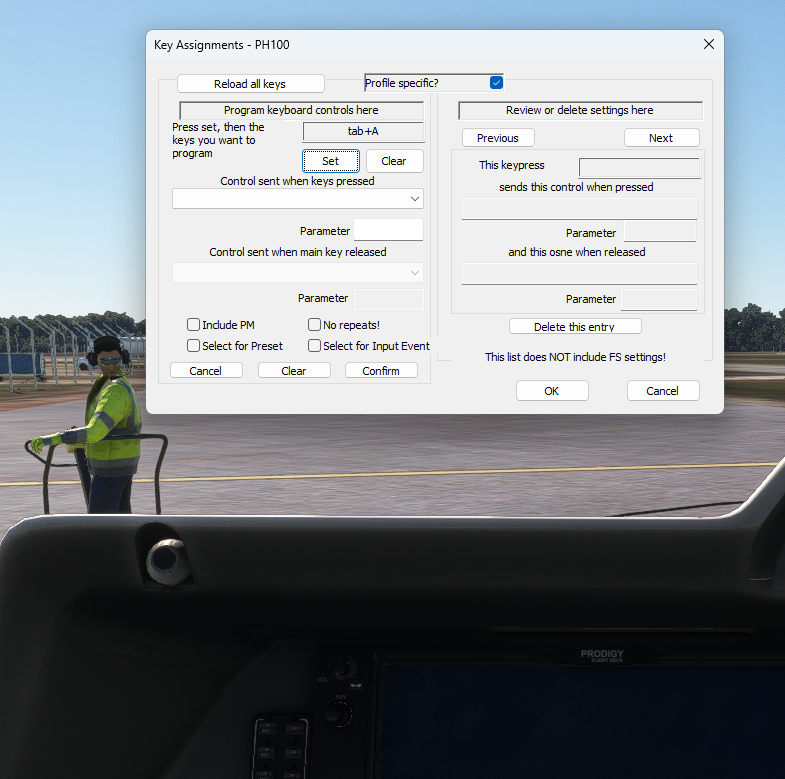This screenshot has height=779, width=785.
Task: Show the Next key setting
Action: coord(661,138)
